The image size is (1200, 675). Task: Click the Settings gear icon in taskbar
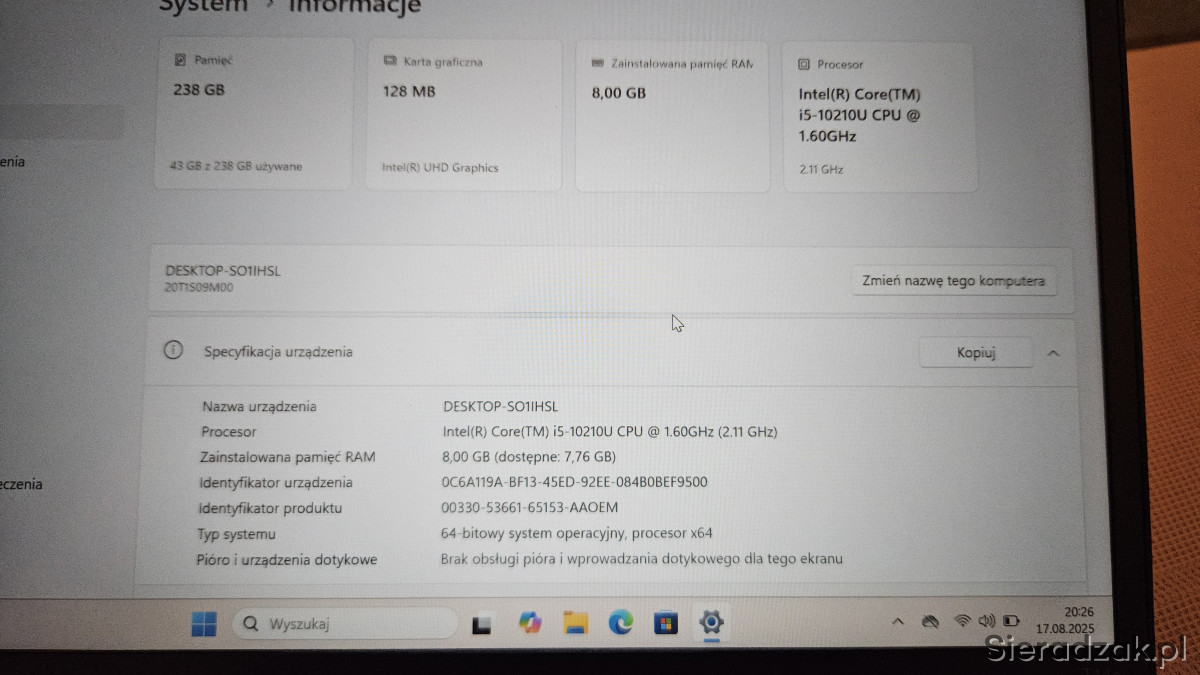[x=712, y=623]
